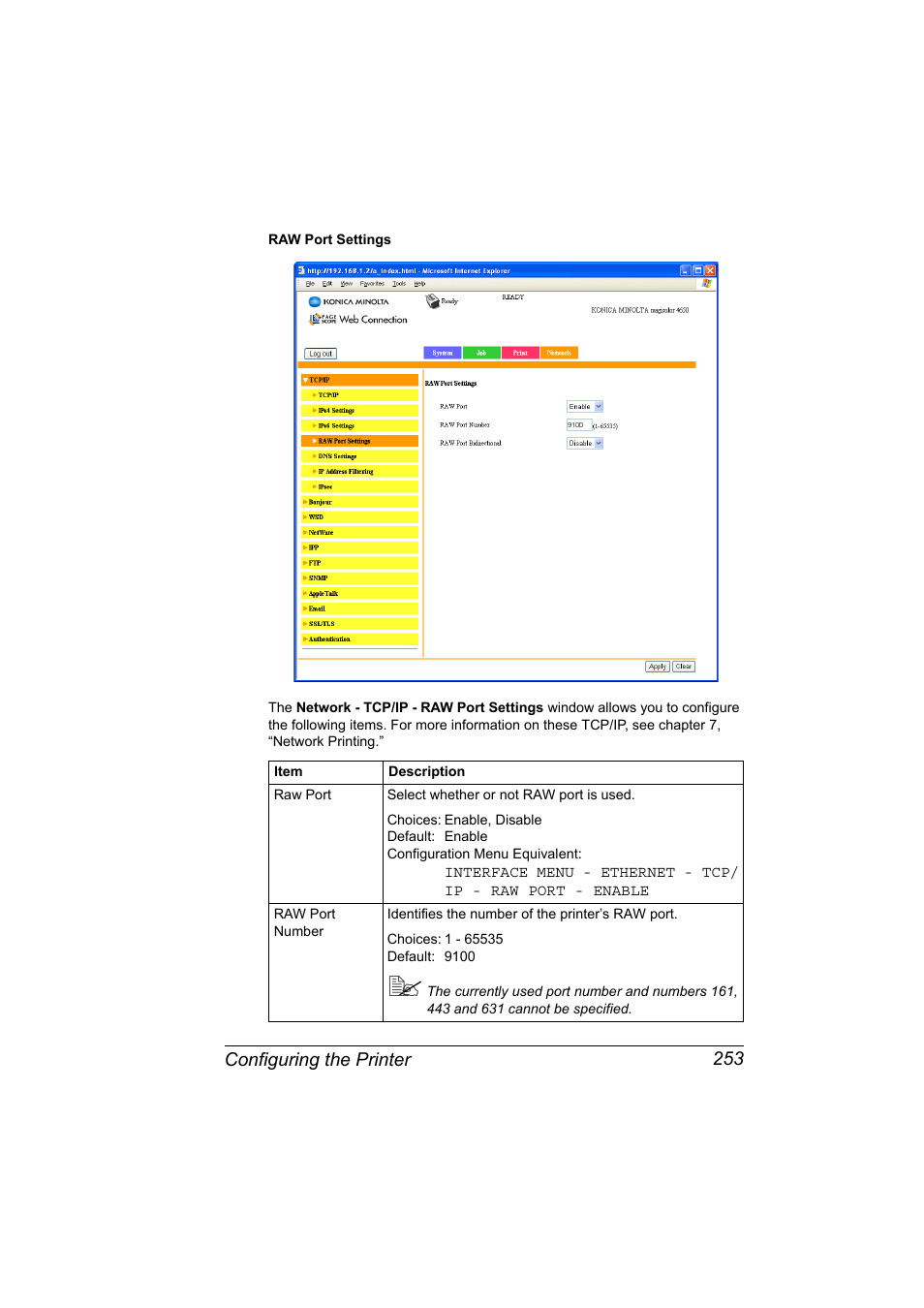Open IPv6 Settings in sidebar
The height and width of the screenshot is (1308, 924).
(x=359, y=425)
